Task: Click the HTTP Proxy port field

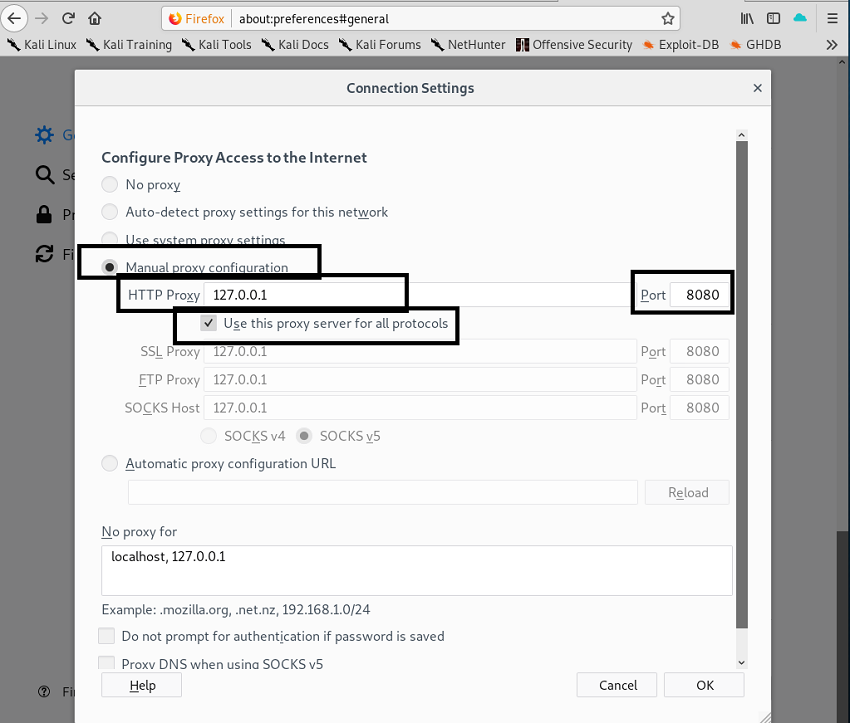Action: point(699,295)
